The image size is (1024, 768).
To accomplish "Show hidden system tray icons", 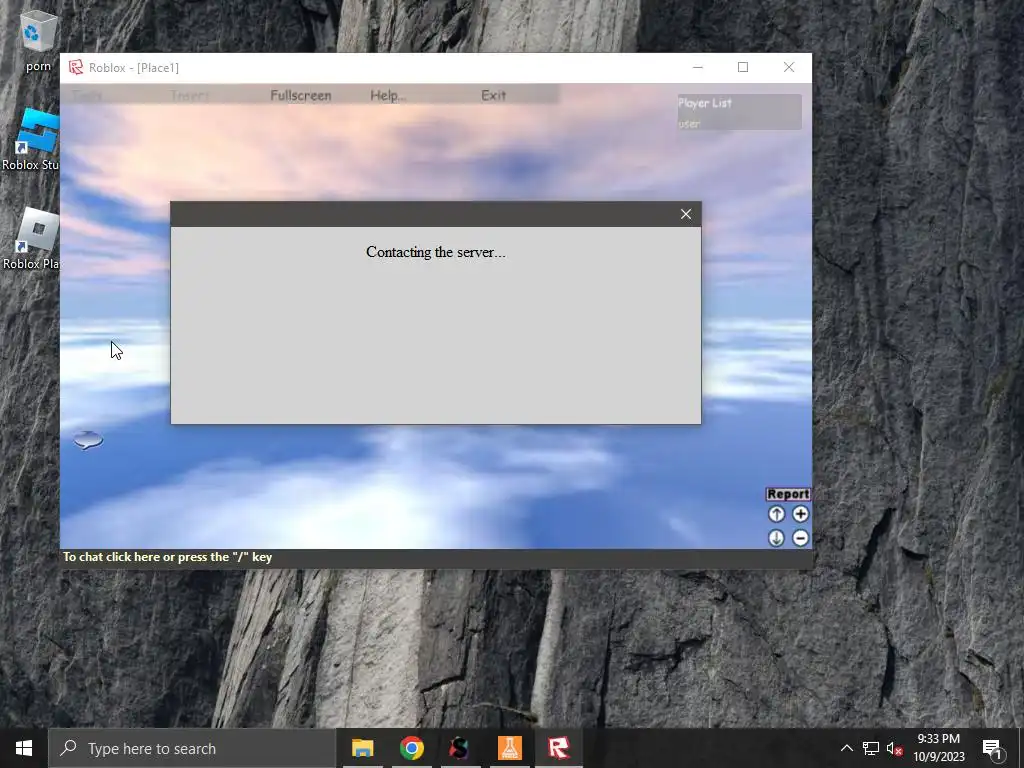I will (x=846, y=748).
